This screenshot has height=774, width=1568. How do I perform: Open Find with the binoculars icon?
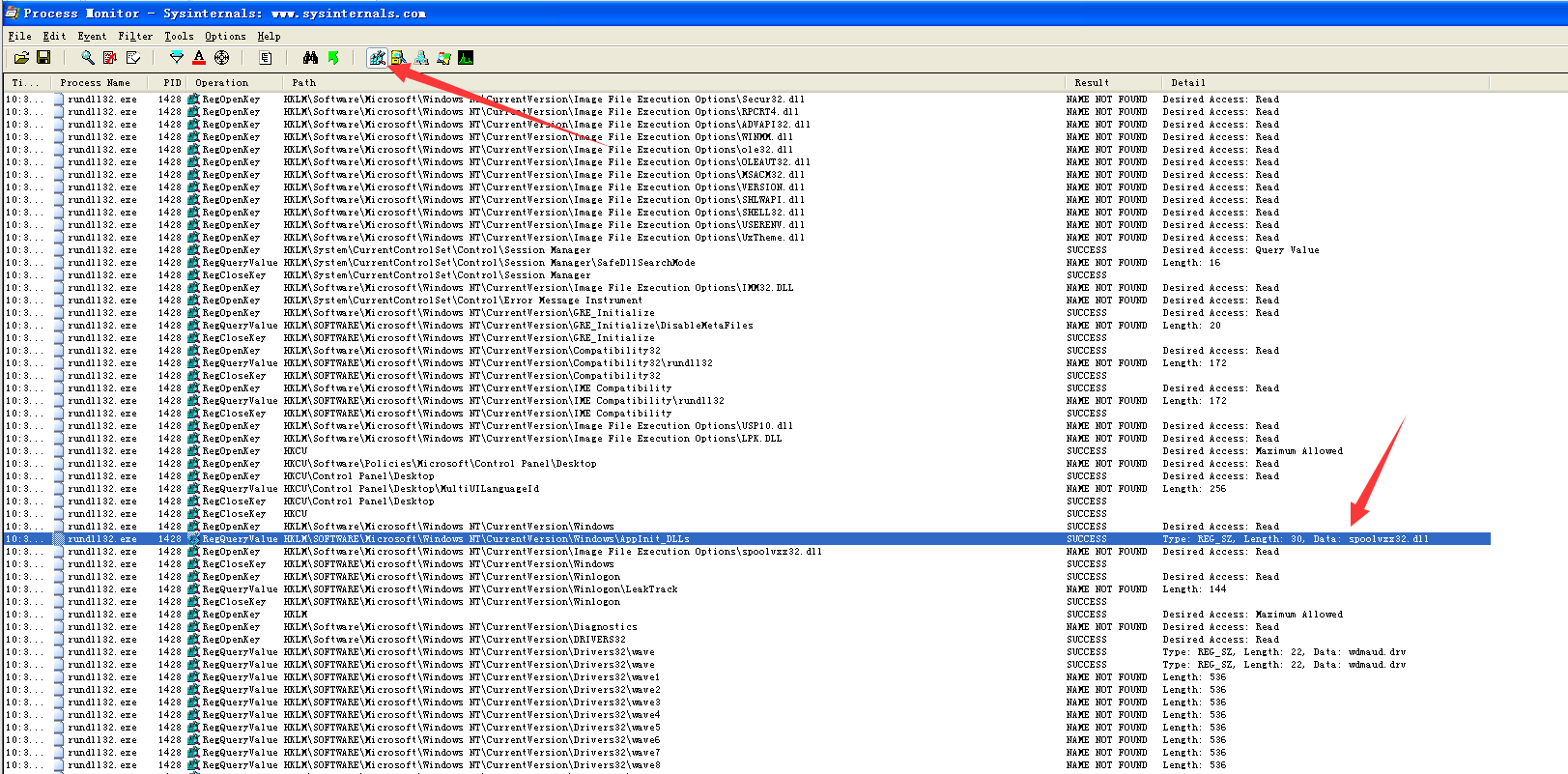310,58
